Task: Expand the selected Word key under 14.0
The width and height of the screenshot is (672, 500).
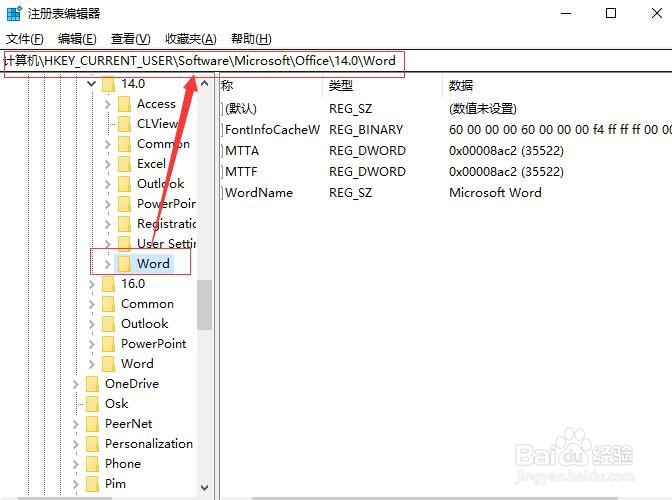Action: coord(108,264)
